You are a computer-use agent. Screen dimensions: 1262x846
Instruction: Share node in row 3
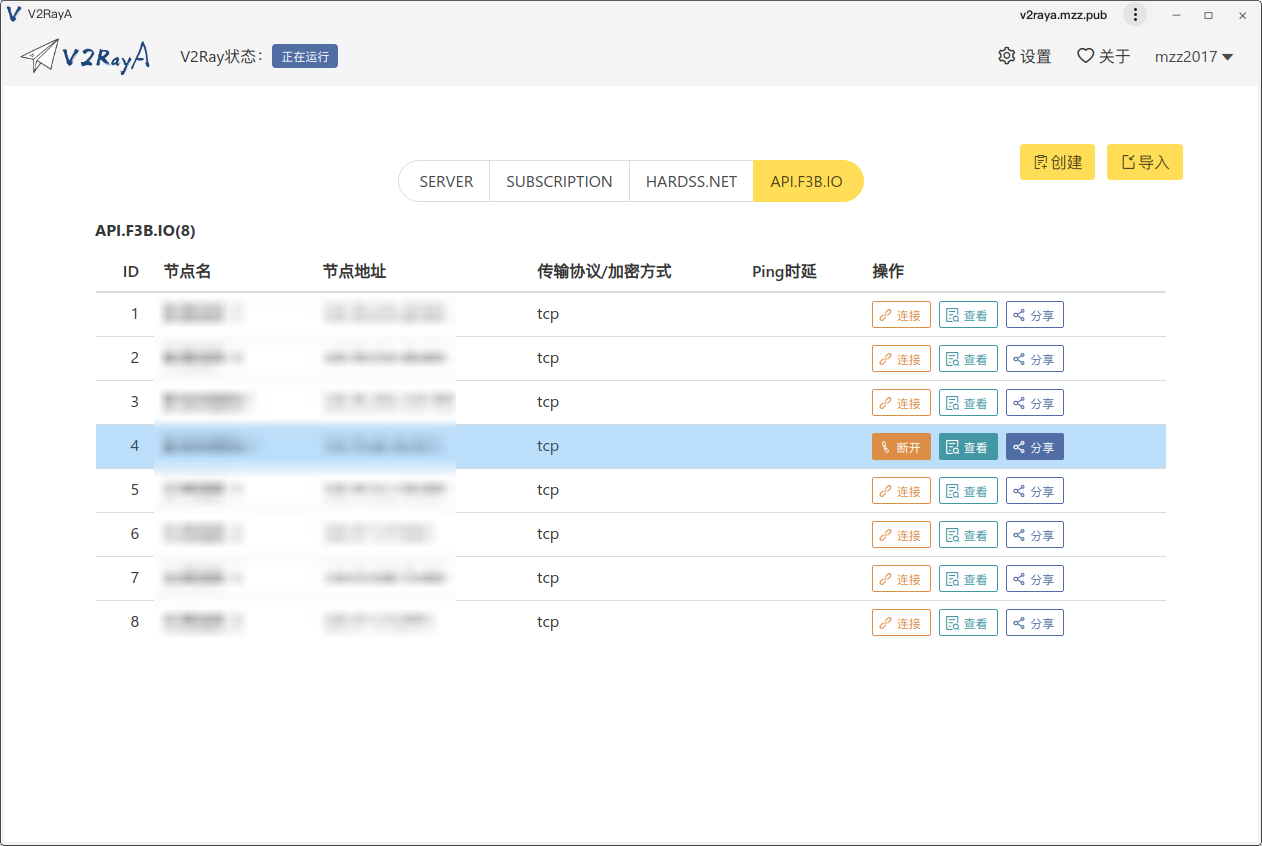1035,403
